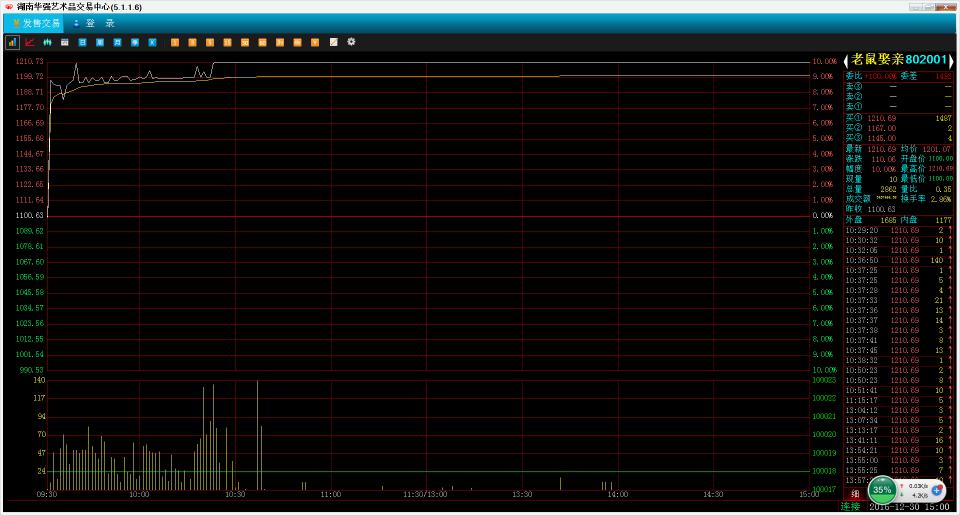
Task: Click the stock code 802001
Action: point(926,59)
